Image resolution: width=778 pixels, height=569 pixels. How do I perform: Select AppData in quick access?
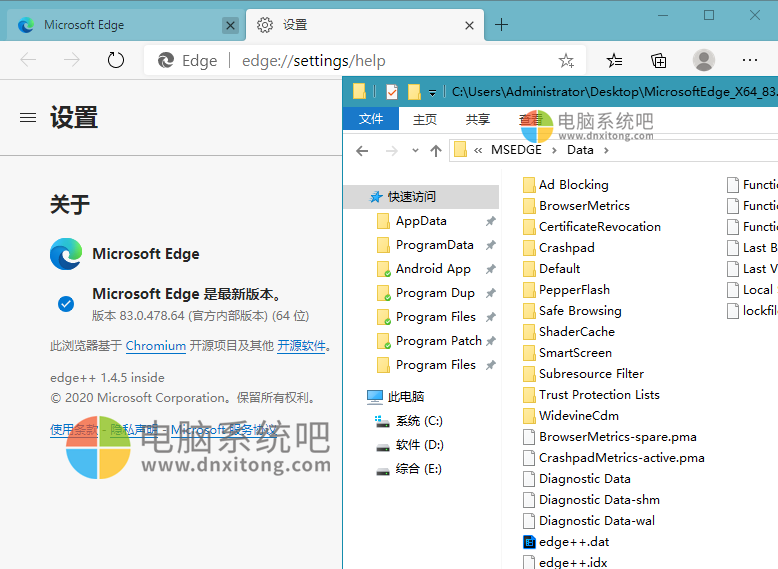[422, 221]
